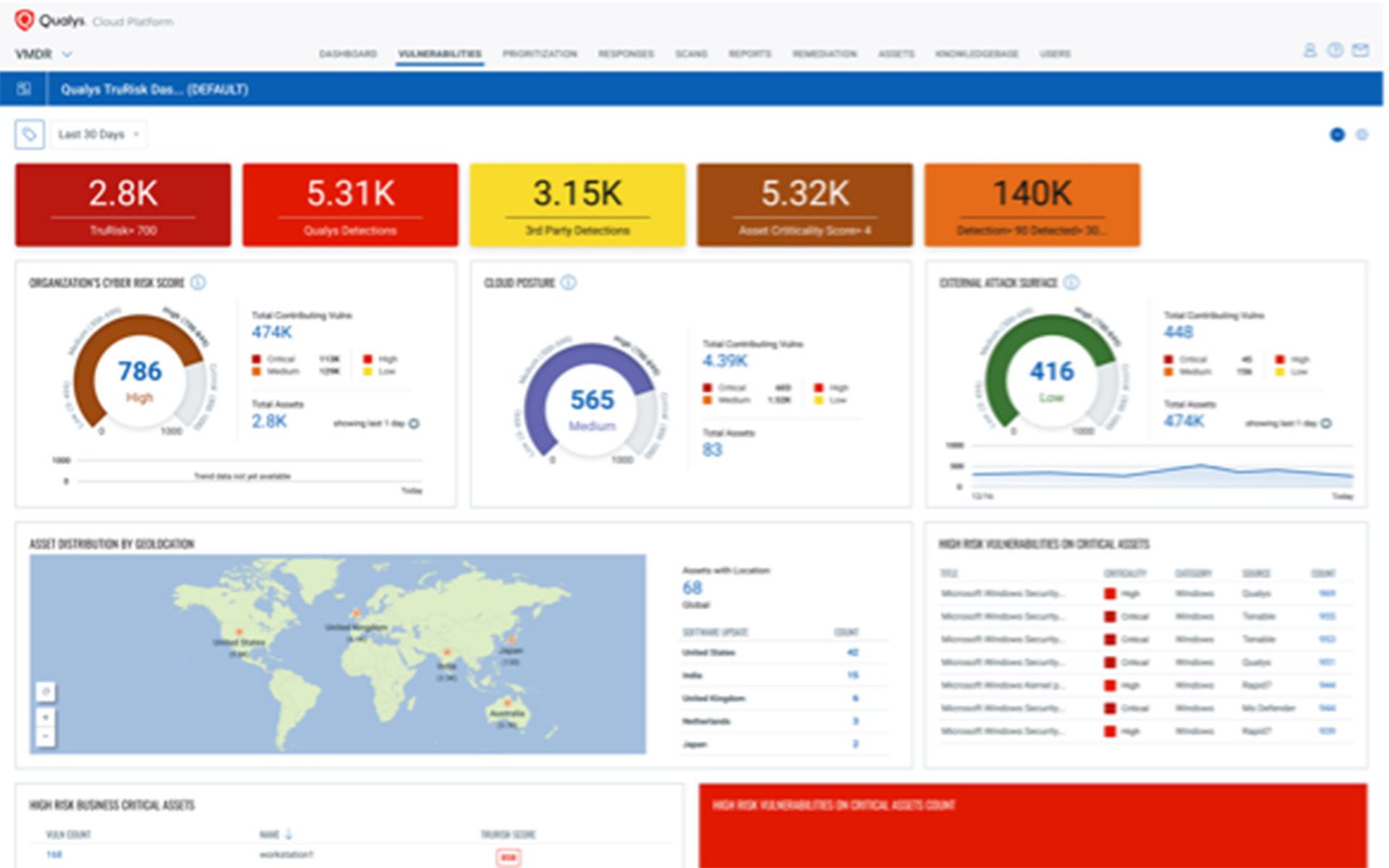
Task: Click the tag filter icon
Action: coord(30,135)
